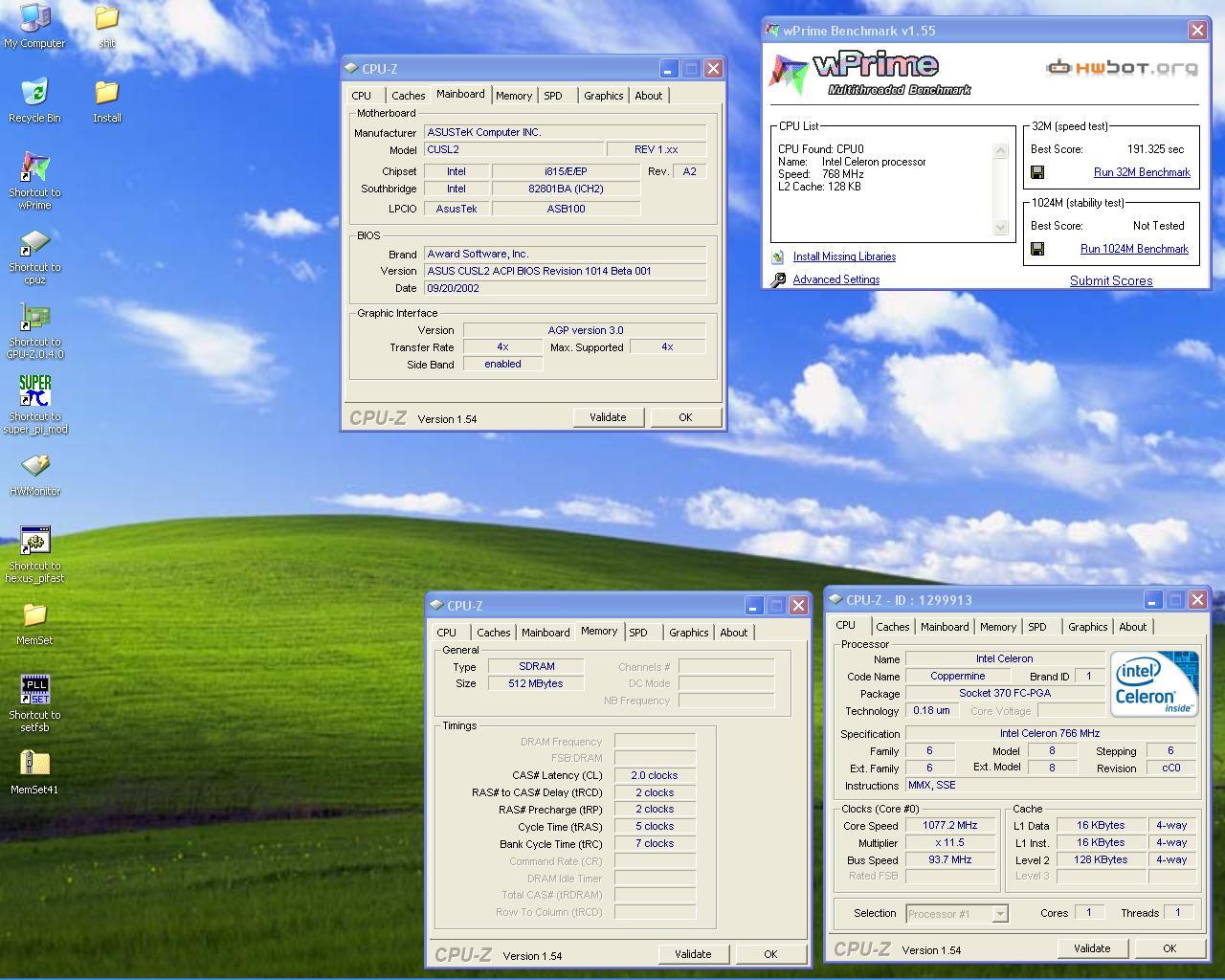The width and height of the screenshot is (1225, 980).
Task: Open Mainboard tab in Memory window
Action: pos(546,633)
